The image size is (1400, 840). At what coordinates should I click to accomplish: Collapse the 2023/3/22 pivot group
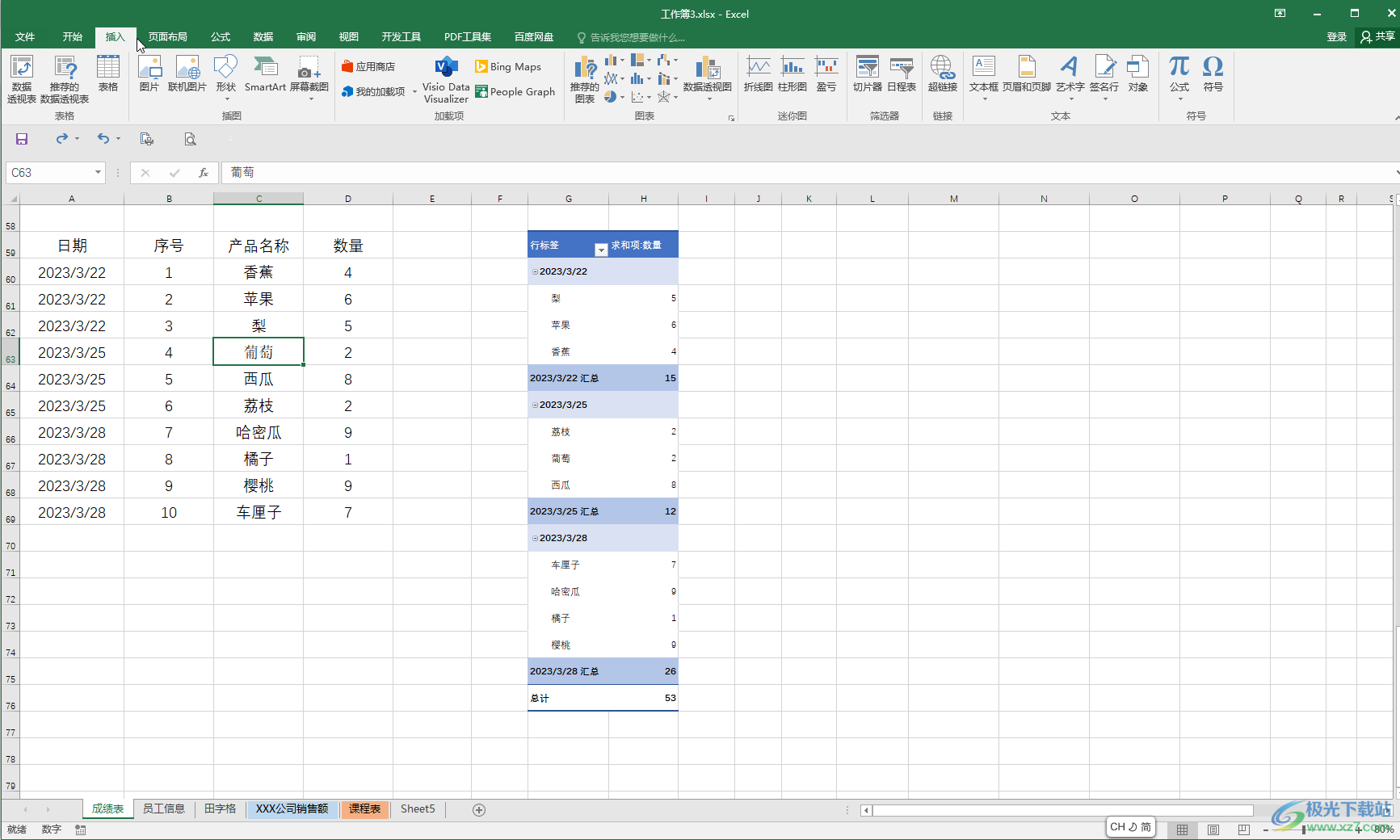pos(535,271)
